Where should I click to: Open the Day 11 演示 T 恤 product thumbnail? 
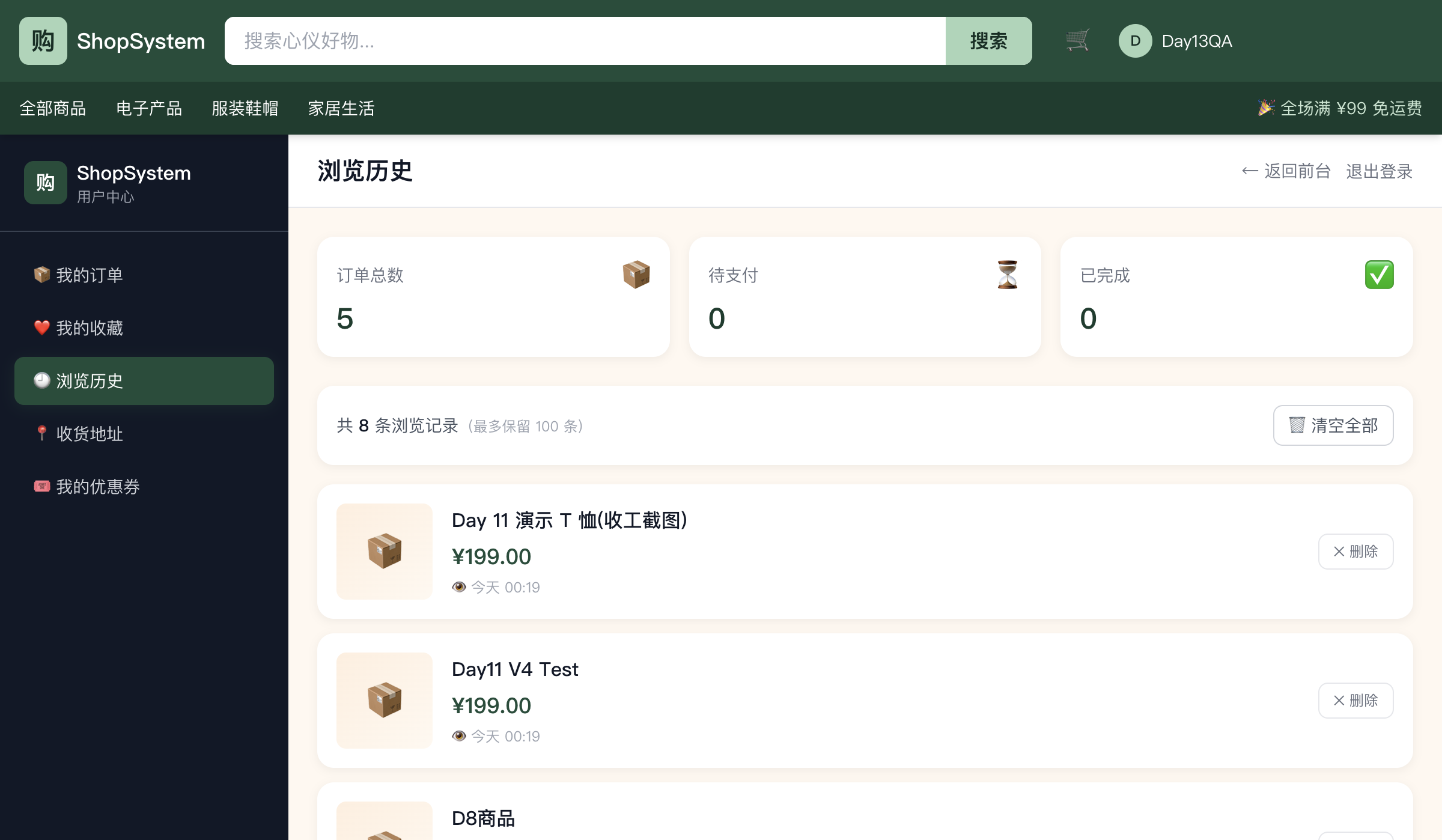[x=385, y=552]
